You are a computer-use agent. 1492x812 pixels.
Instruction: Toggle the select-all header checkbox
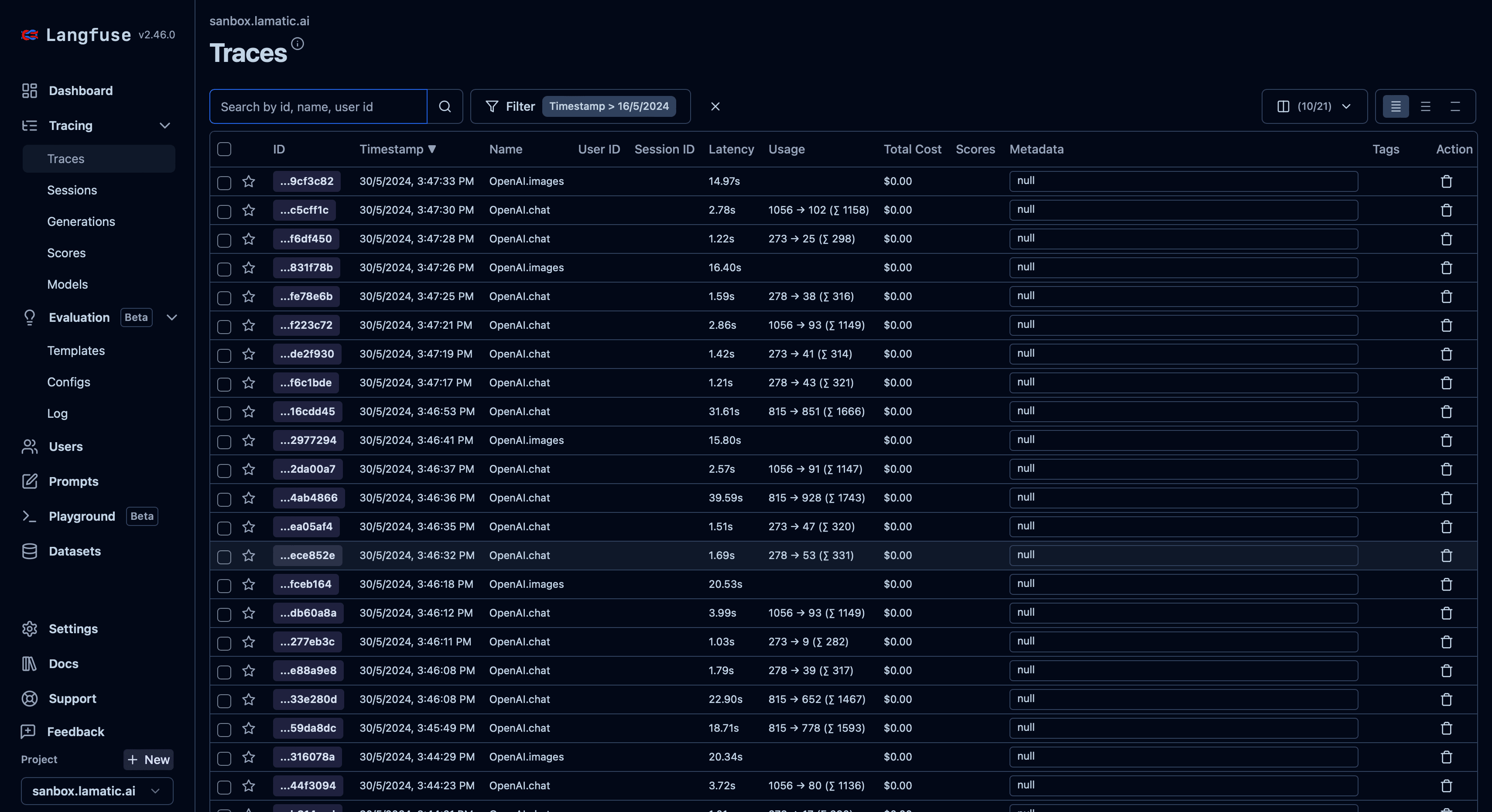pos(224,150)
